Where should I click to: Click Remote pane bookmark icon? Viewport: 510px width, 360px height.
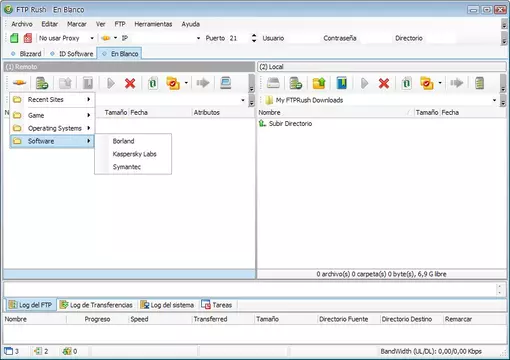click(x=88, y=83)
